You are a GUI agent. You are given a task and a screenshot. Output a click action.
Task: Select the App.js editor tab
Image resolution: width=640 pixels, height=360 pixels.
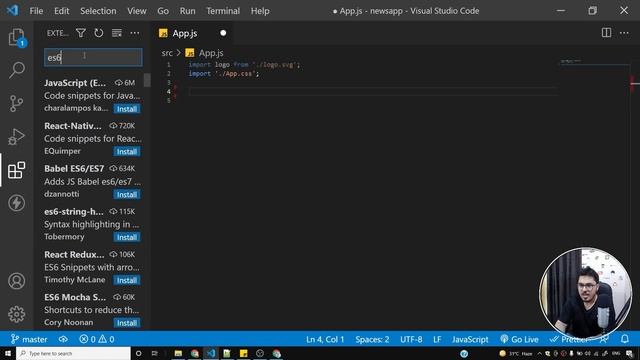(x=192, y=33)
